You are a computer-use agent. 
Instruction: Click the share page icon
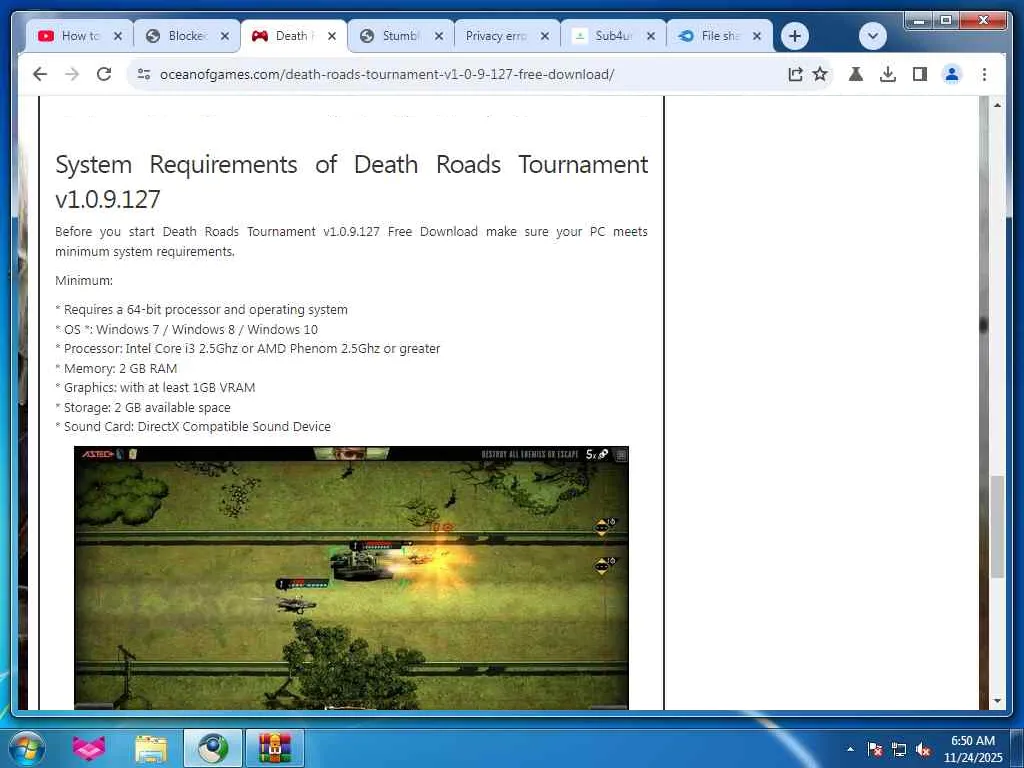[795, 74]
